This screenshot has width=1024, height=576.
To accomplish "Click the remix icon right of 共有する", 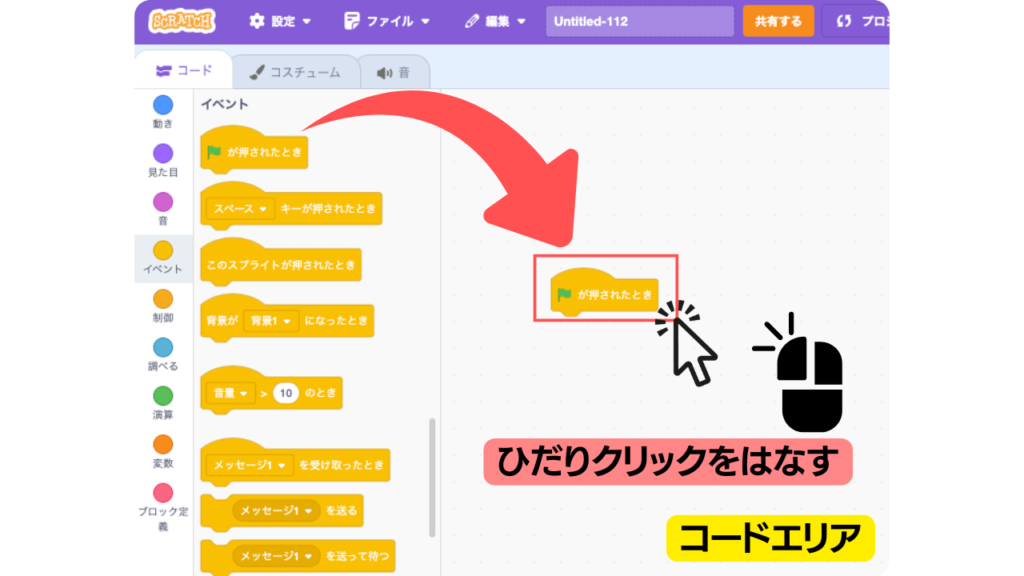I will click(844, 22).
